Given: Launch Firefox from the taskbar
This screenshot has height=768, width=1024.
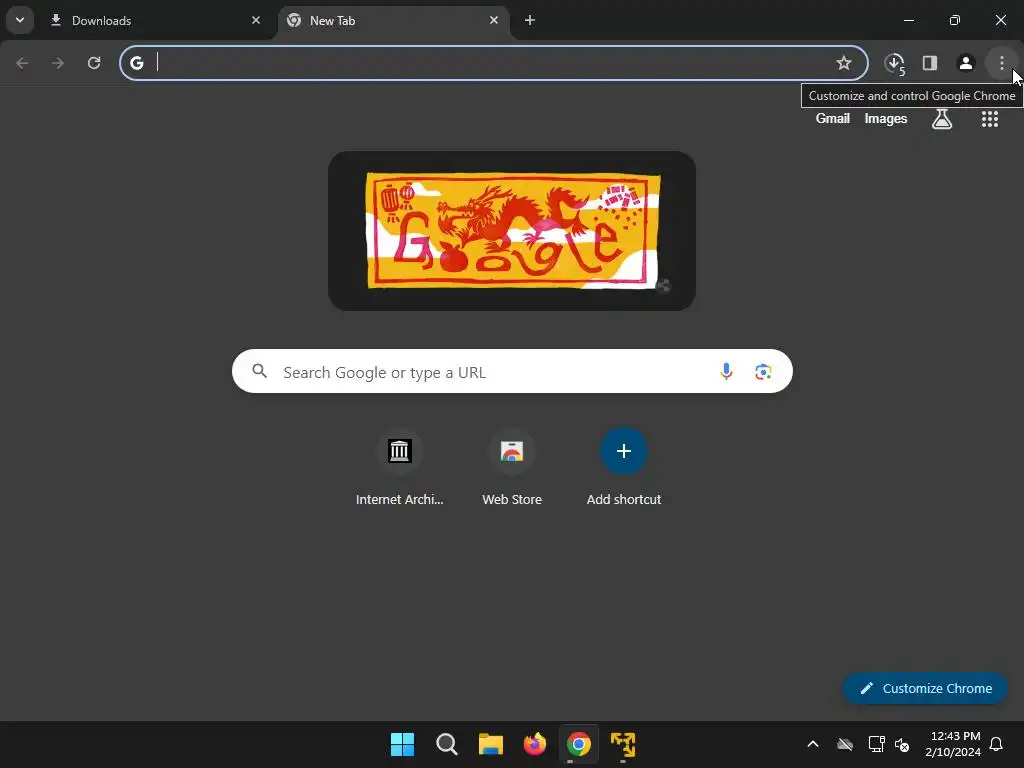Looking at the screenshot, I should tap(535, 744).
